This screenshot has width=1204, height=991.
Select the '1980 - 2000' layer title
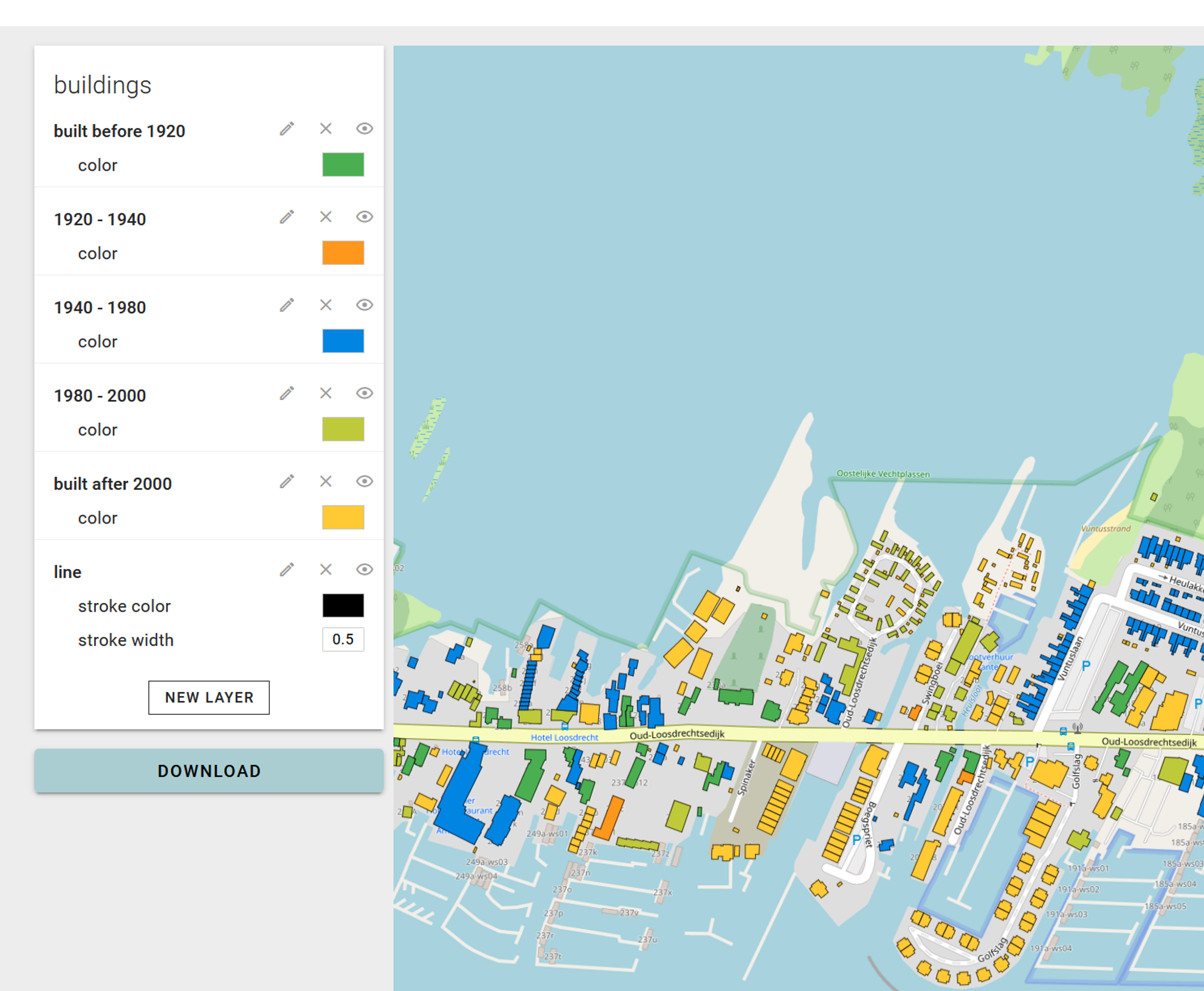[x=100, y=396]
